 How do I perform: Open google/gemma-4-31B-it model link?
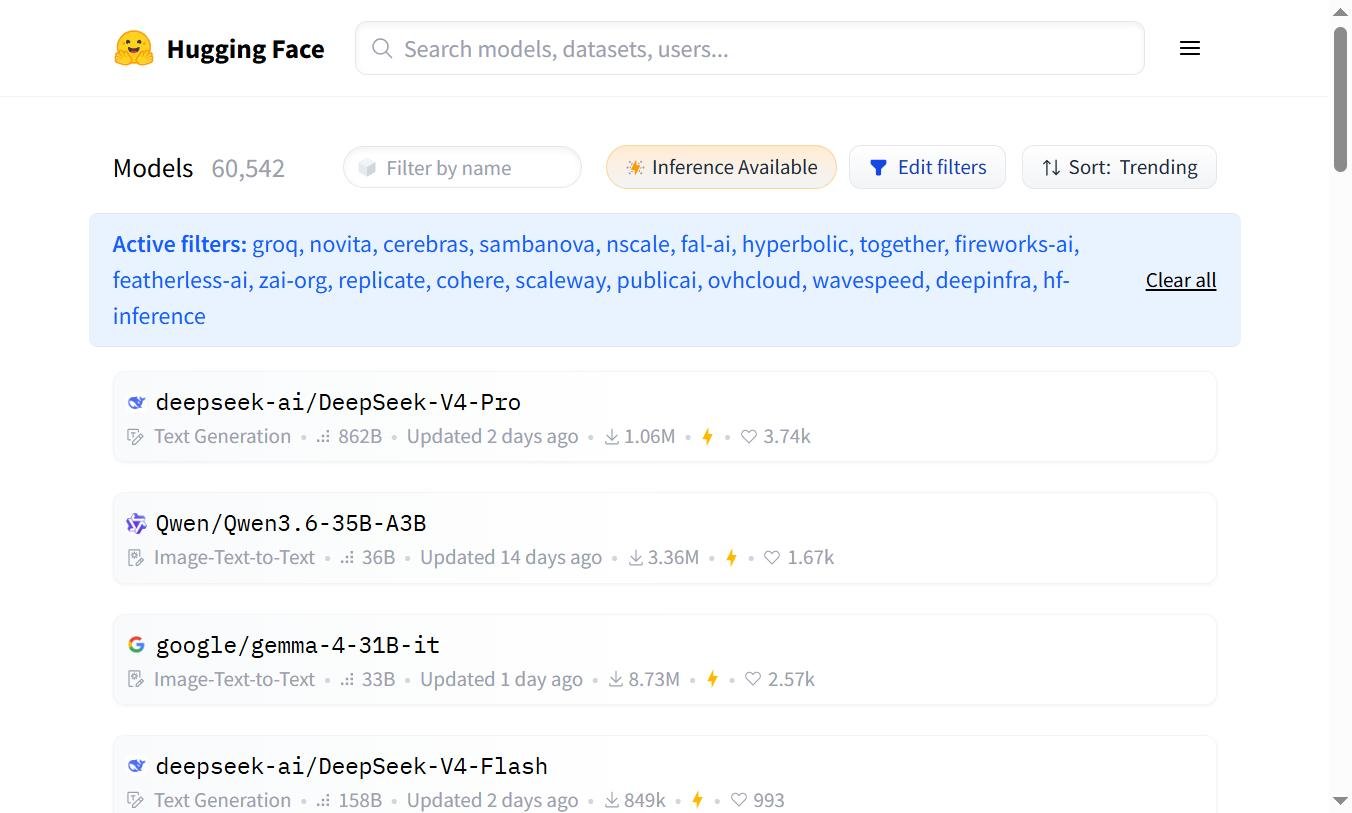click(298, 645)
